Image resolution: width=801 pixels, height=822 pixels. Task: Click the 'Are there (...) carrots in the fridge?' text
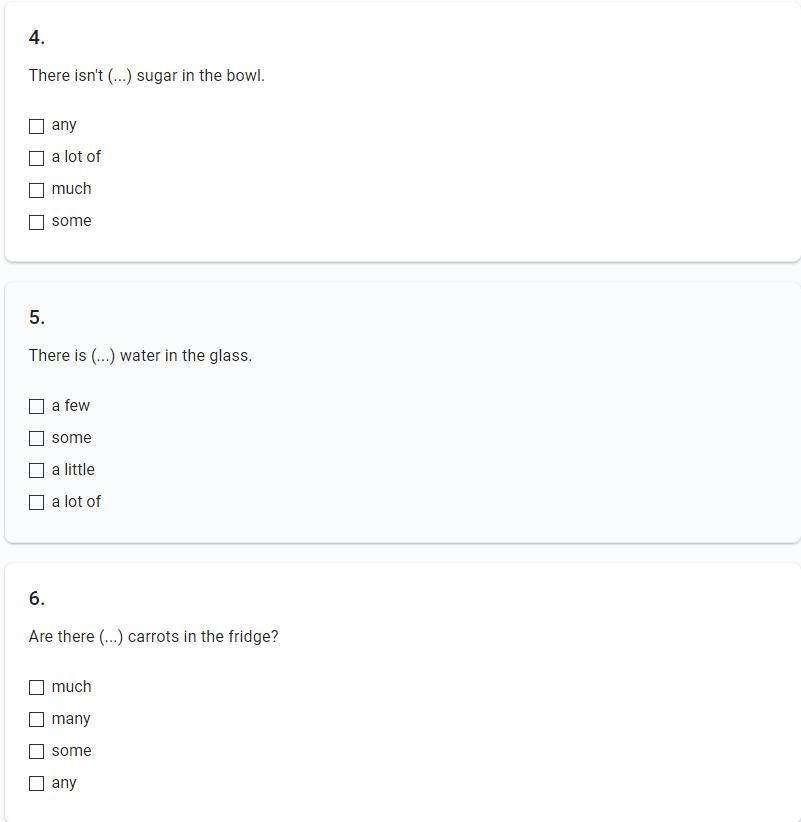click(154, 637)
